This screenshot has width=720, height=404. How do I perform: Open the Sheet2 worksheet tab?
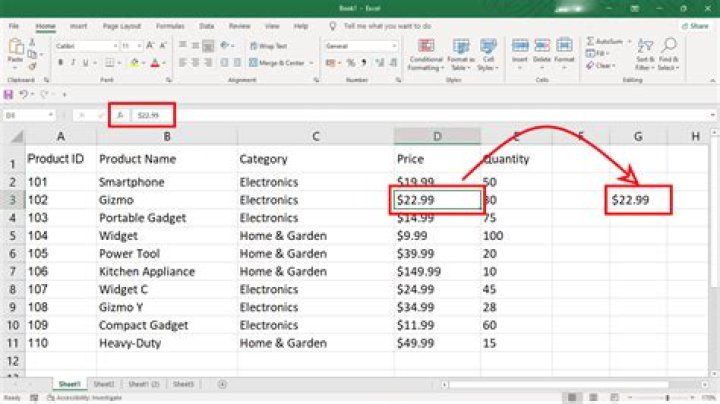[103, 384]
